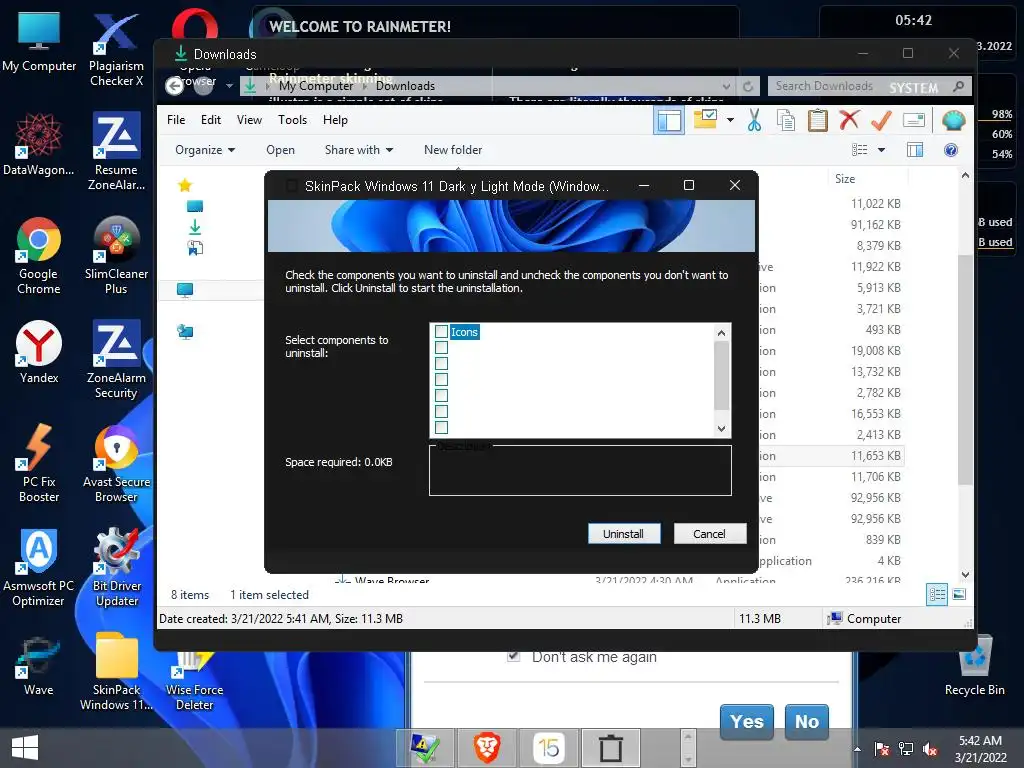Click the envelope mail icon in toolbar
The height and width of the screenshot is (768, 1024).
[x=914, y=120]
